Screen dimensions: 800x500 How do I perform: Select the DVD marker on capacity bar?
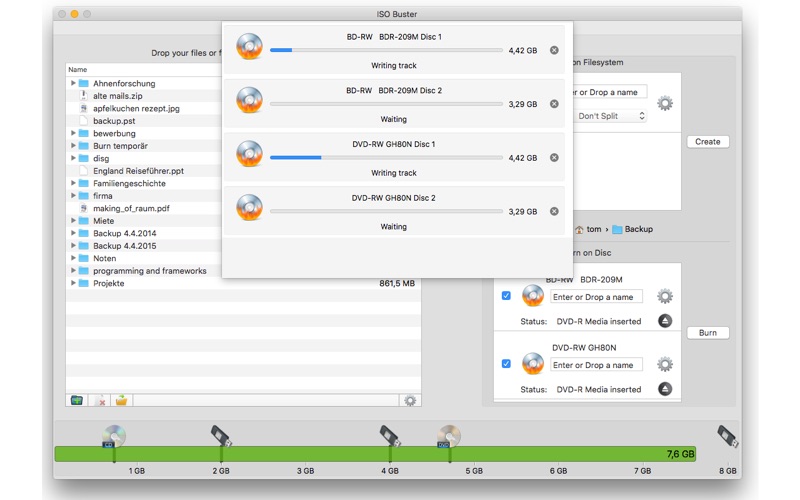click(x=449, y=437)
